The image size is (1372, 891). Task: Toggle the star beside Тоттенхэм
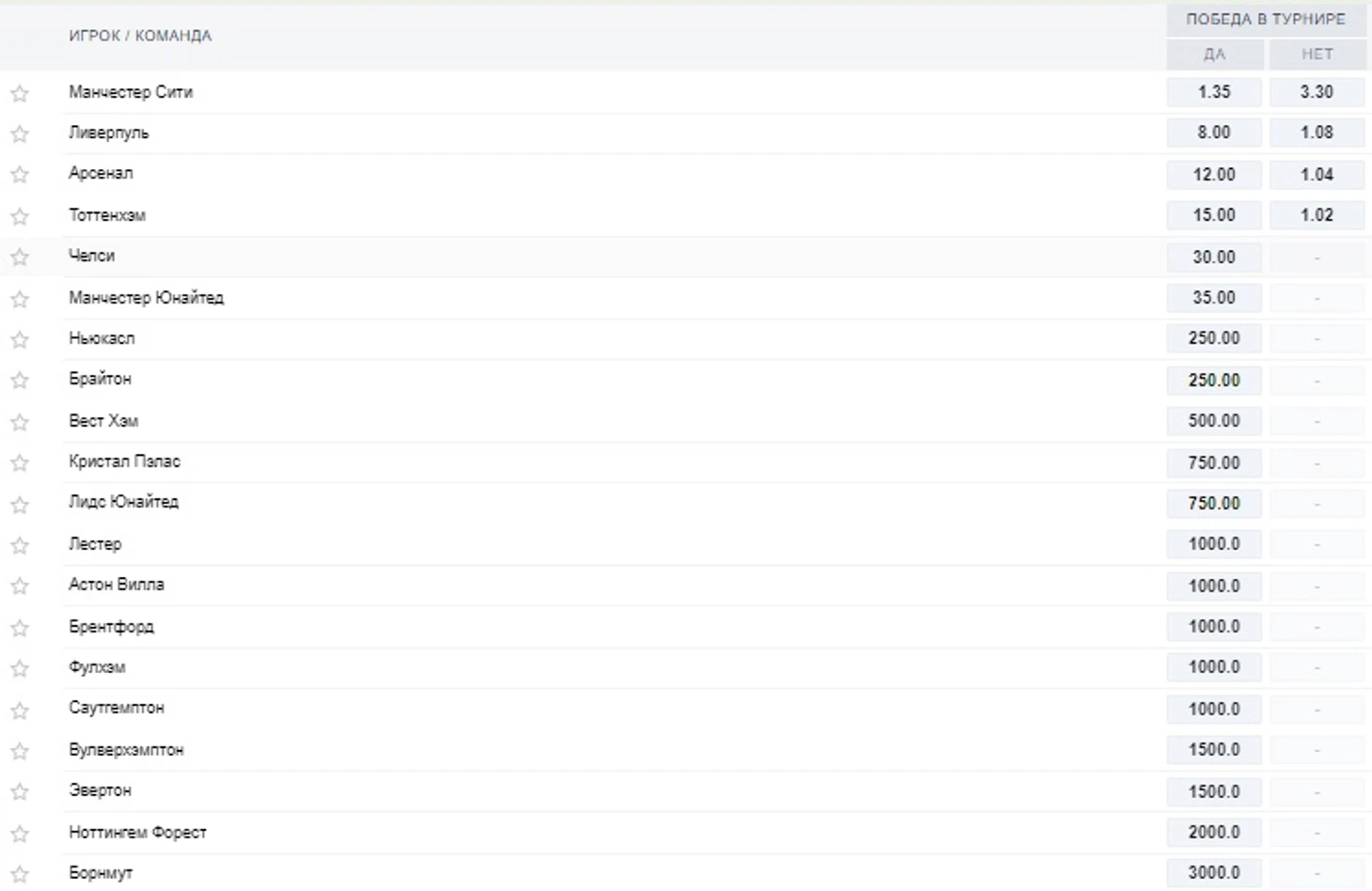pos(20,216)
